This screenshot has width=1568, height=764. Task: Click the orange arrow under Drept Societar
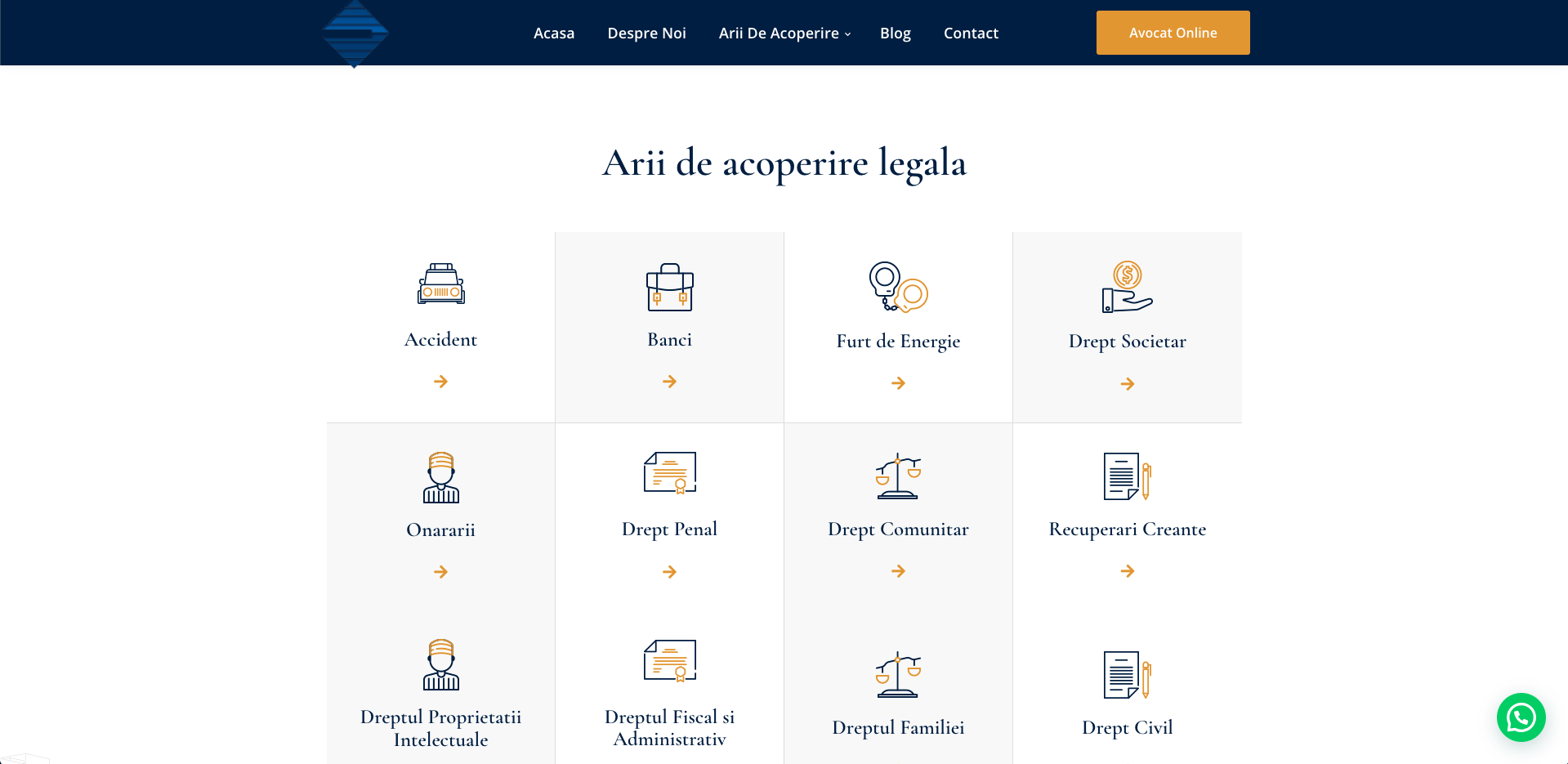[1128, 384]
